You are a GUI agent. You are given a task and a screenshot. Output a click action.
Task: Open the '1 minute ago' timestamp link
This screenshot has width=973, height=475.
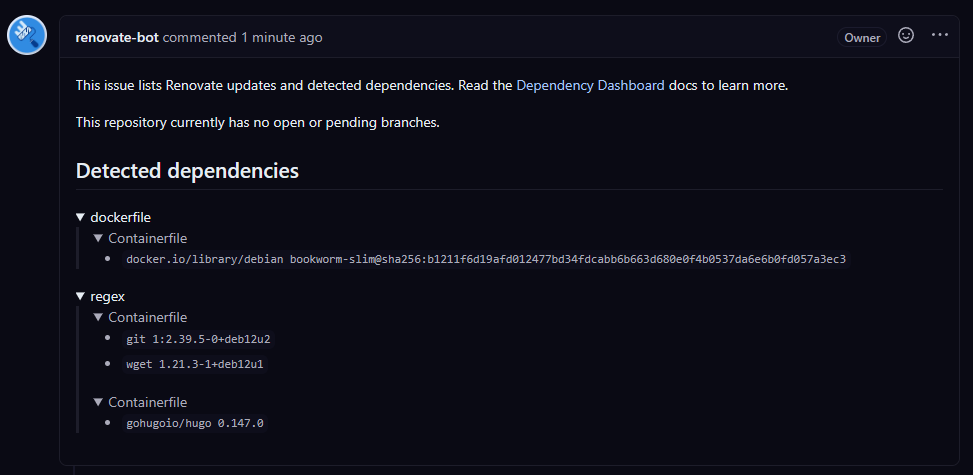pos(282,37)
